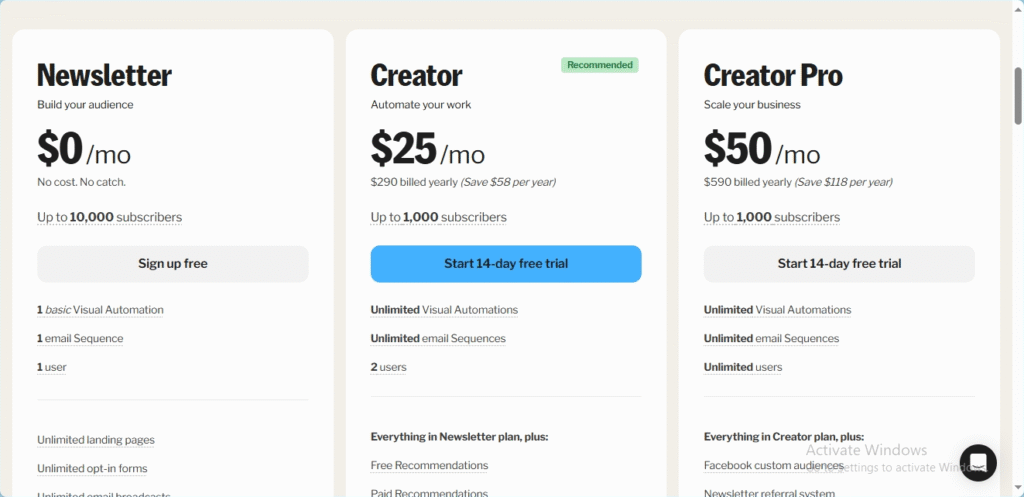Start 14-day free trial for Creator plan
The height and width of the screenshot is (497, 1024).
505,264
